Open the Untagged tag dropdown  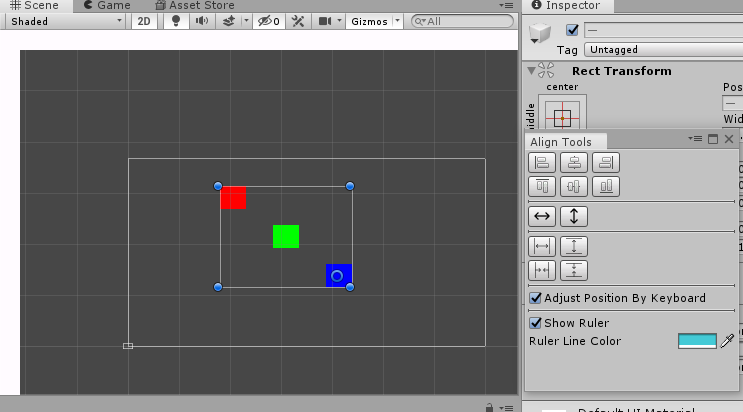663,49
